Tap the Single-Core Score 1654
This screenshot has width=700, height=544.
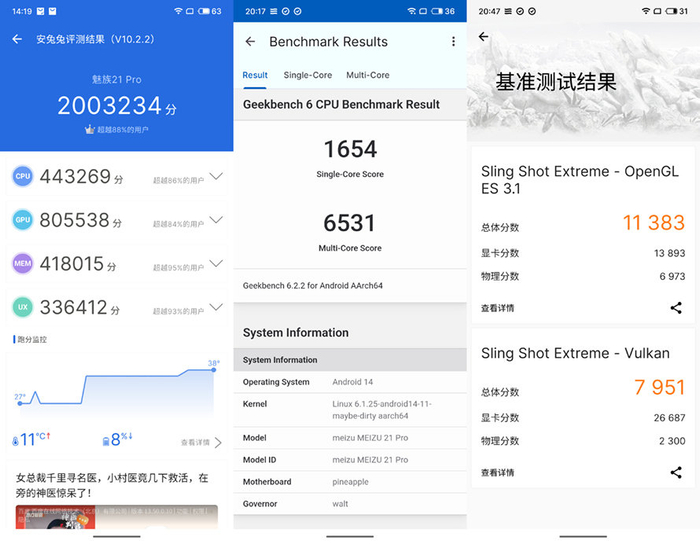(350, 149)
